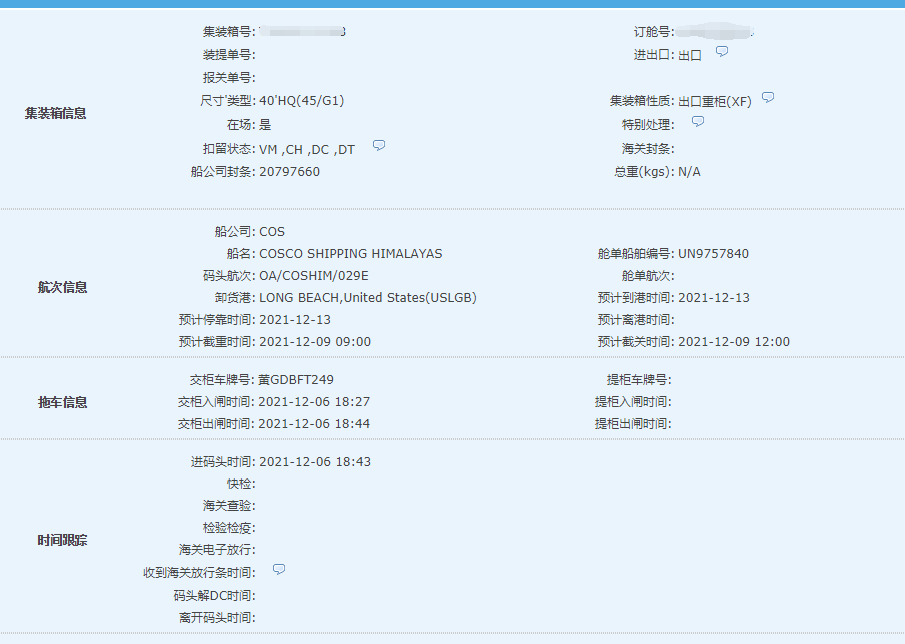The width and height of the screenshot is (905, 644).
Task: Select the 码头航次 value OA/COSHIM/029E
Action: 313,276
